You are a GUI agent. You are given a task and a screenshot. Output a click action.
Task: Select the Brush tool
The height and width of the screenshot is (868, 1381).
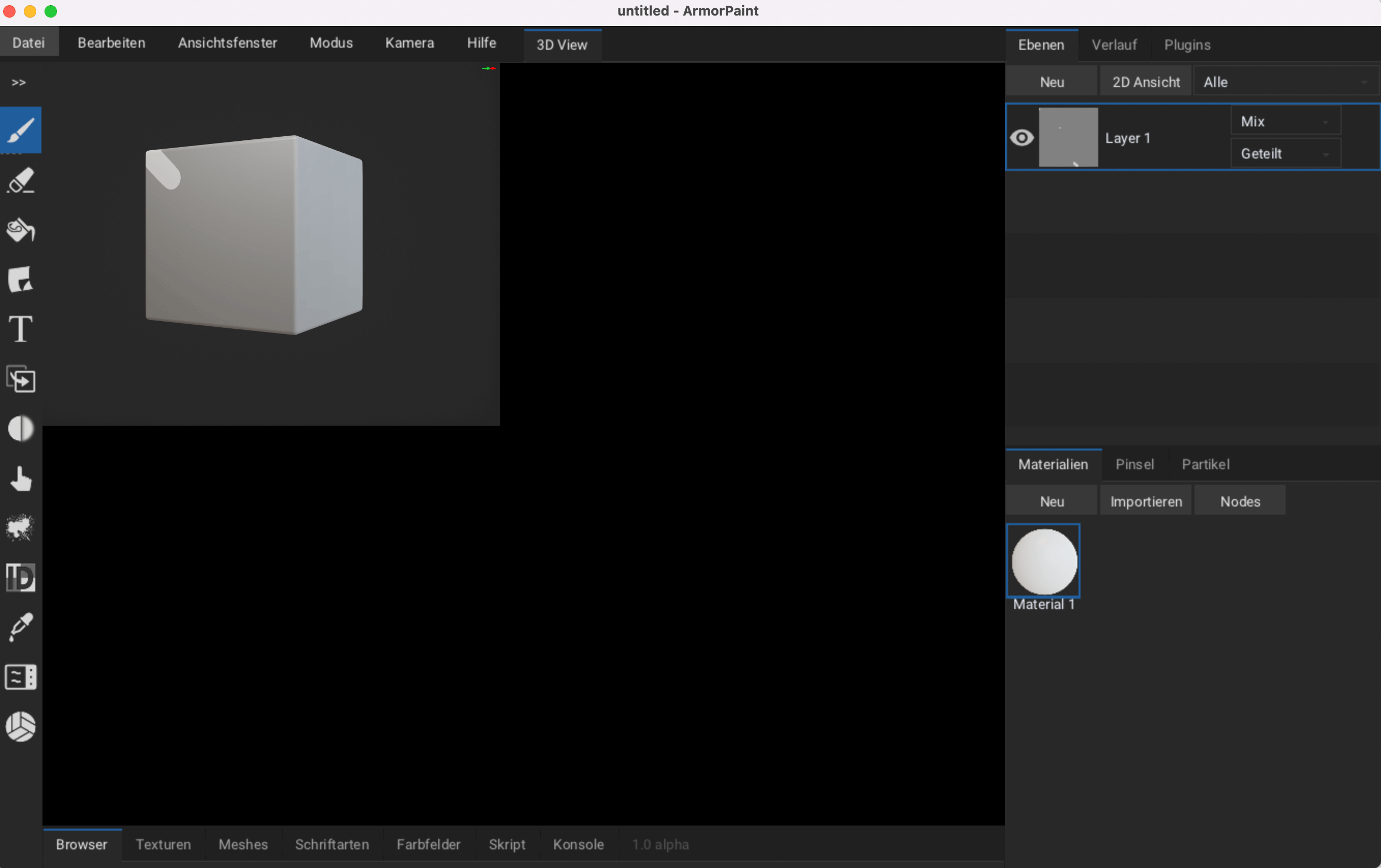(x=21, y=130)
